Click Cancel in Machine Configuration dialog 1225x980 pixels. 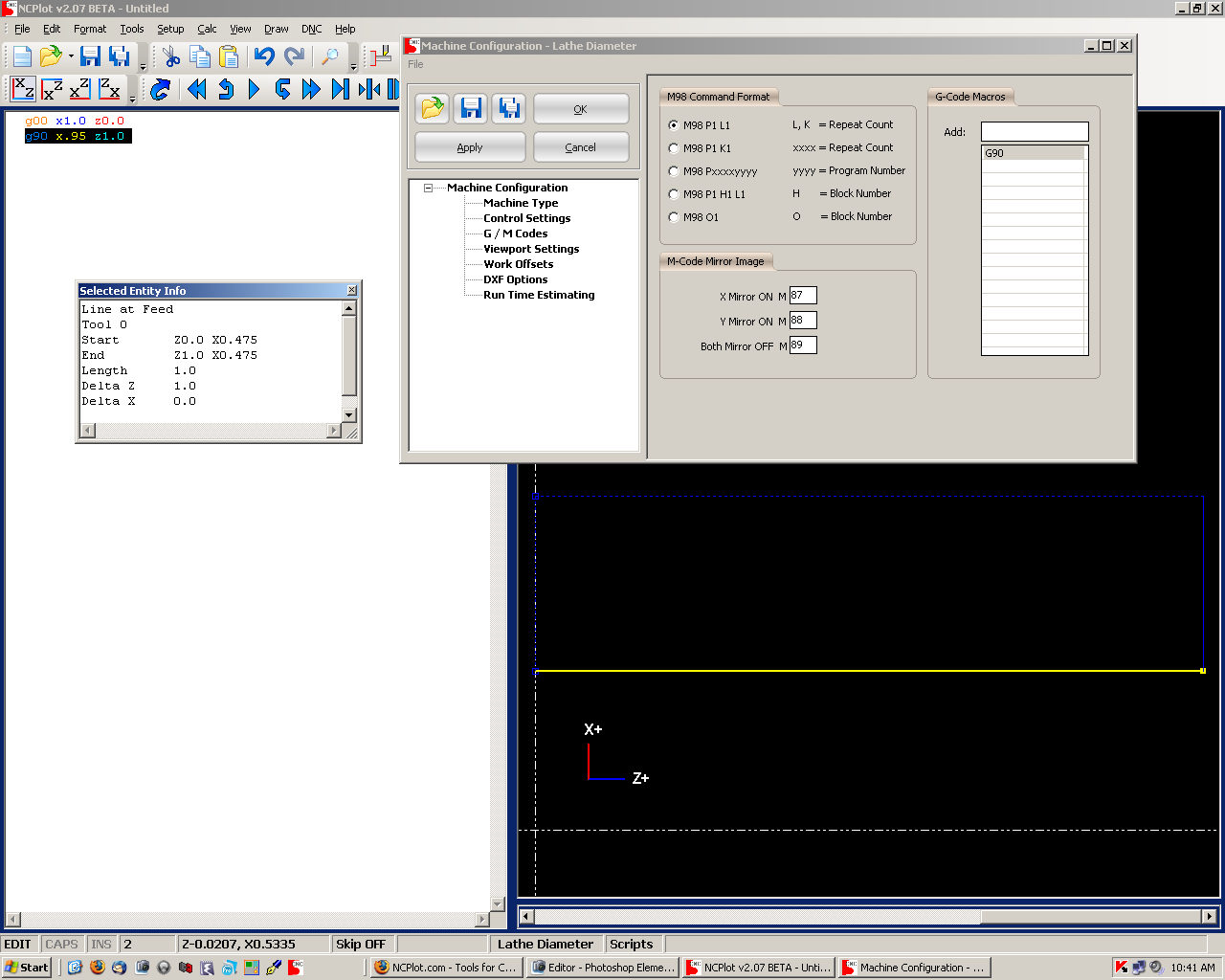[x=581, y=147]
